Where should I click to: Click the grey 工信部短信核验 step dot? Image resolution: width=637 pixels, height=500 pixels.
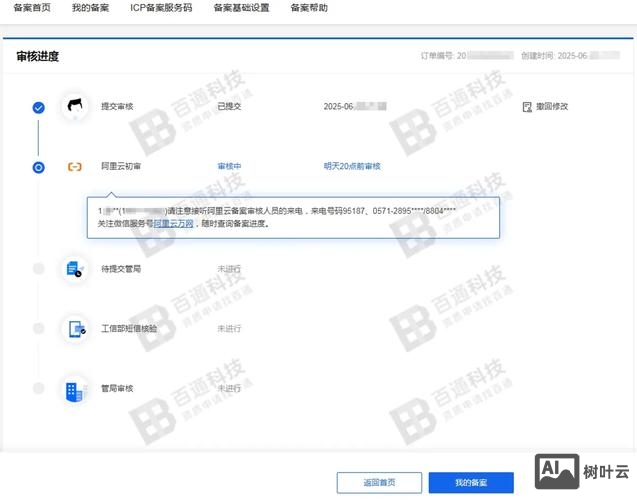pos(39,328)
